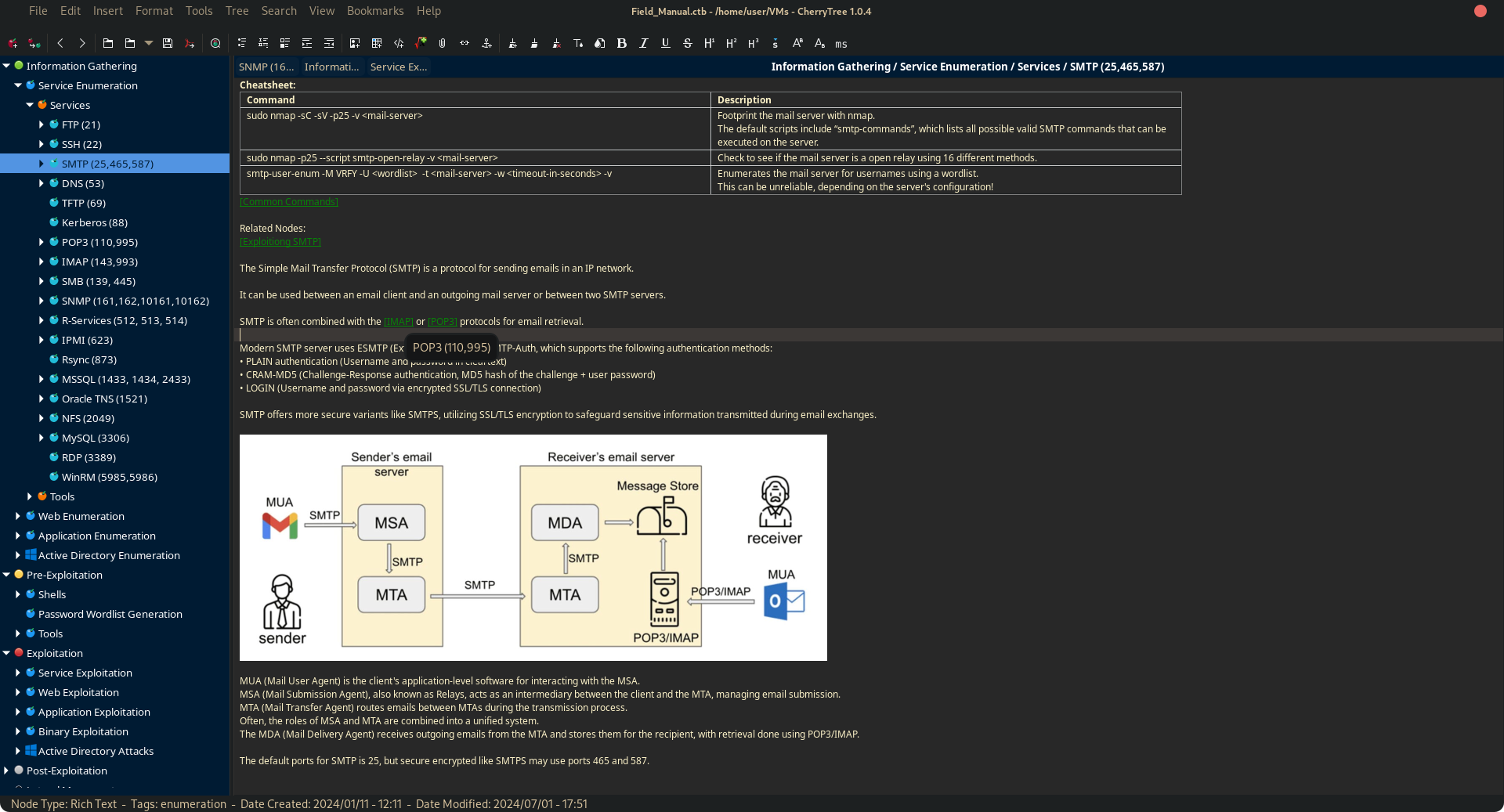Viewport: 1504px width, 812px height.
Task: Click the [IMAP] link in the text
Action: click(x=398, y=322)
